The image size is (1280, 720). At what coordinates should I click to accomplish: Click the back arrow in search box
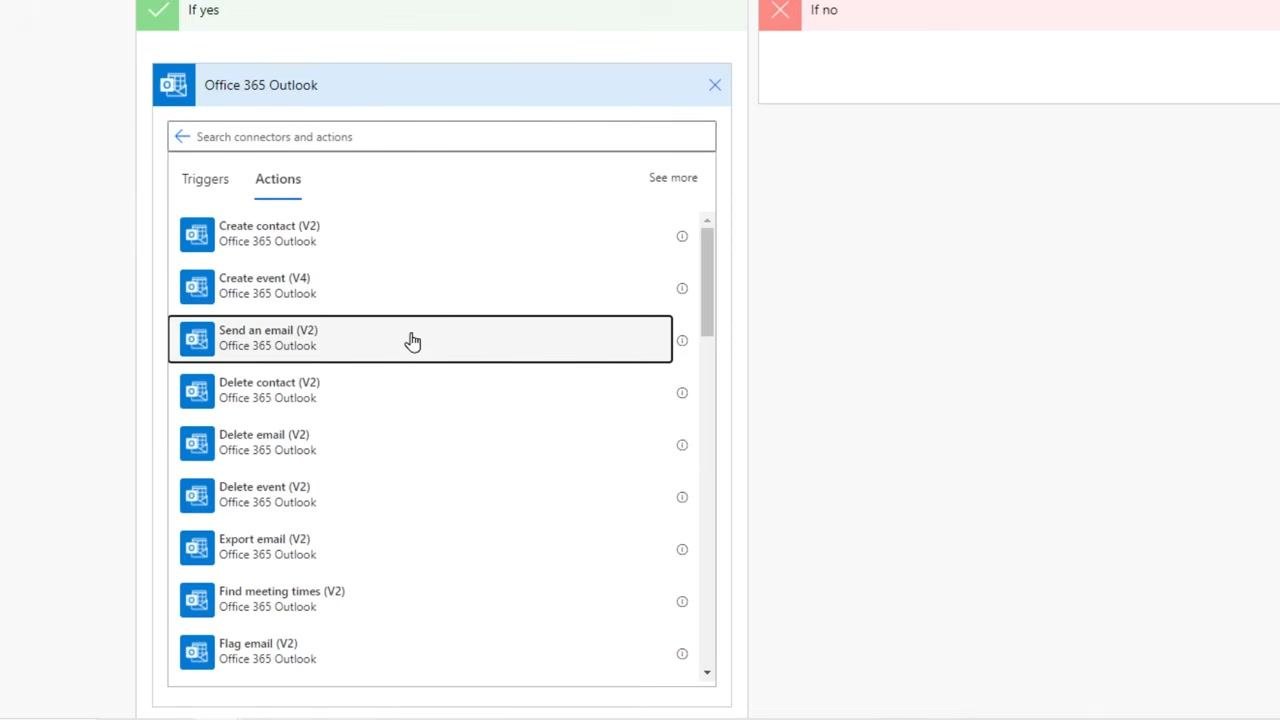182,137
